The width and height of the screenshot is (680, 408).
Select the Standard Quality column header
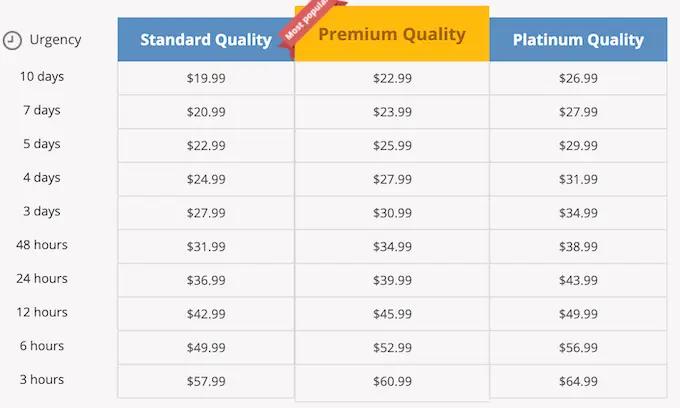point(206,39)
